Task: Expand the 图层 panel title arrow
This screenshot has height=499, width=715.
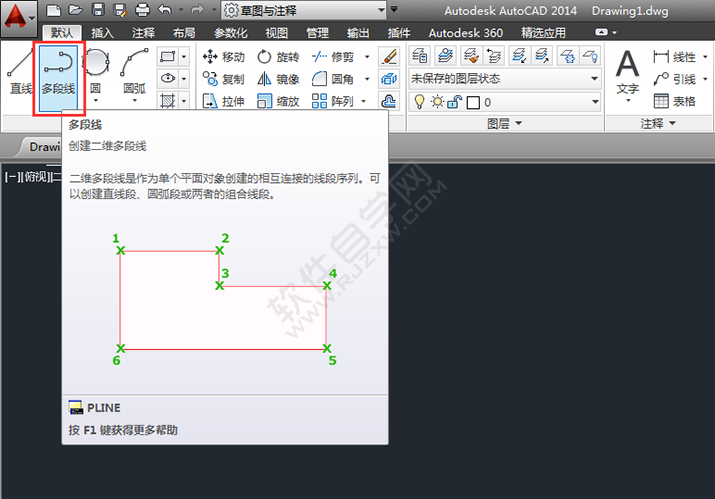Action: pos(503,124)
